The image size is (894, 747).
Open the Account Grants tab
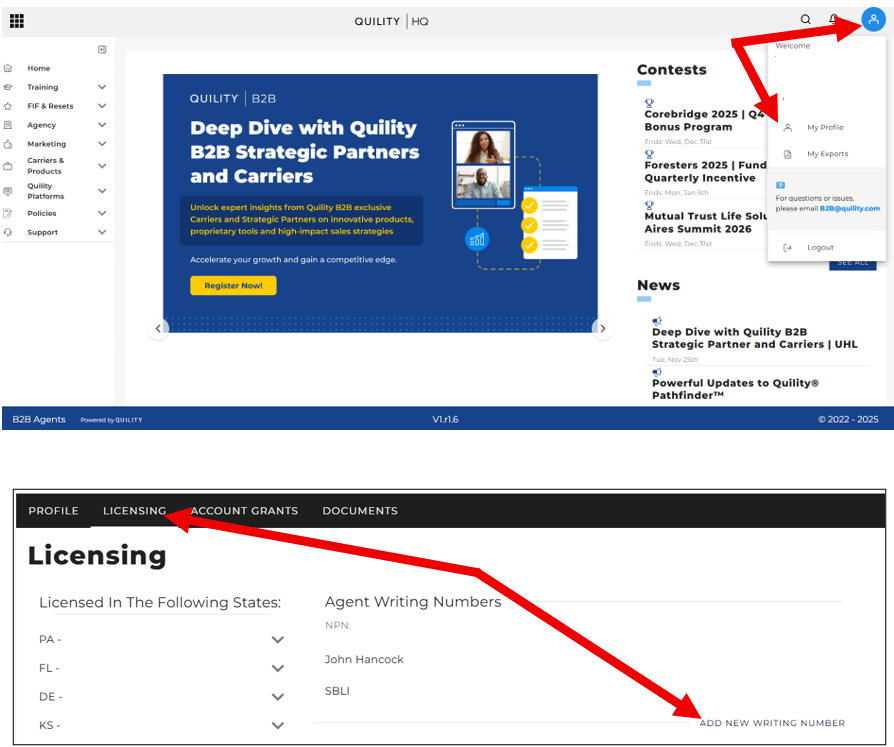pyautogui.click(x=245, y=511)
